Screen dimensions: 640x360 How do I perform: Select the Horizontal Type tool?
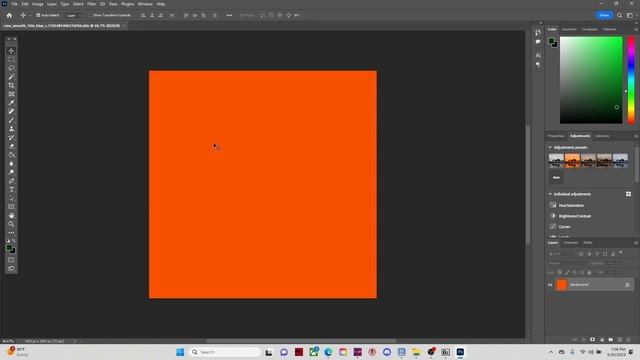click(x=11, y=189)
